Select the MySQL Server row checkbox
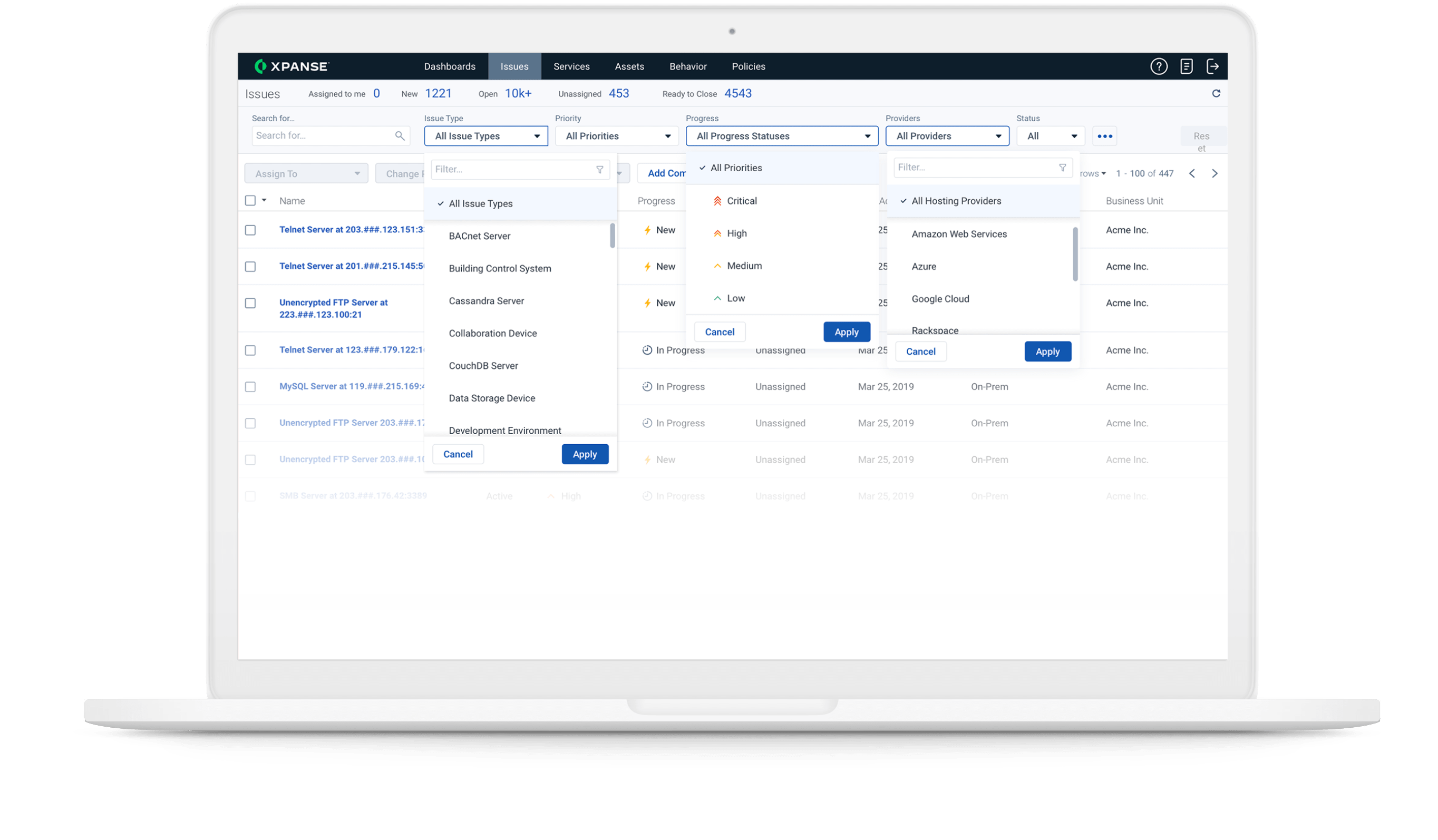This screenshot has height=840, width=1438. 250,387
